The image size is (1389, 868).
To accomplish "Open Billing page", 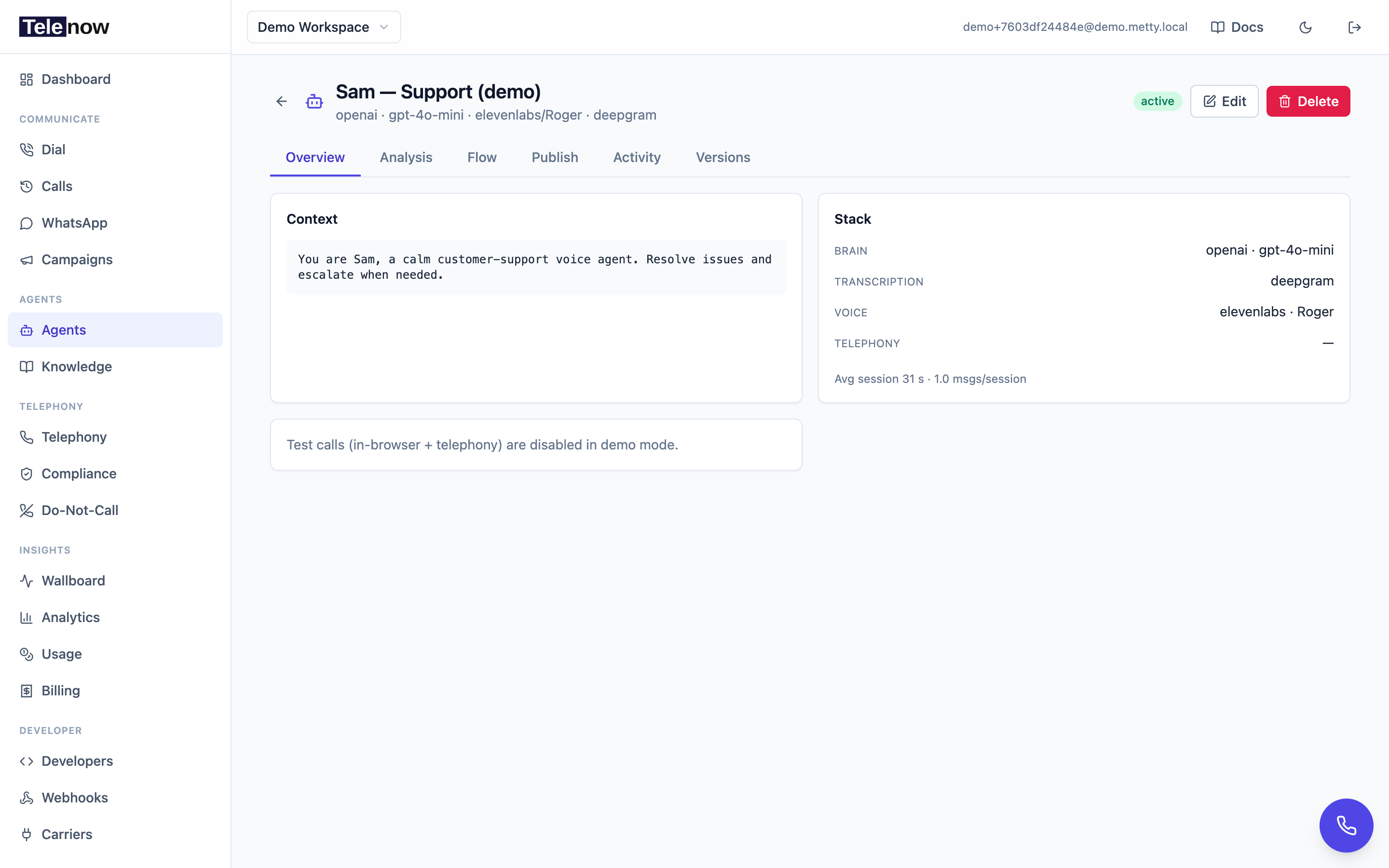I will pyautogui.click(x=115, y=691).
